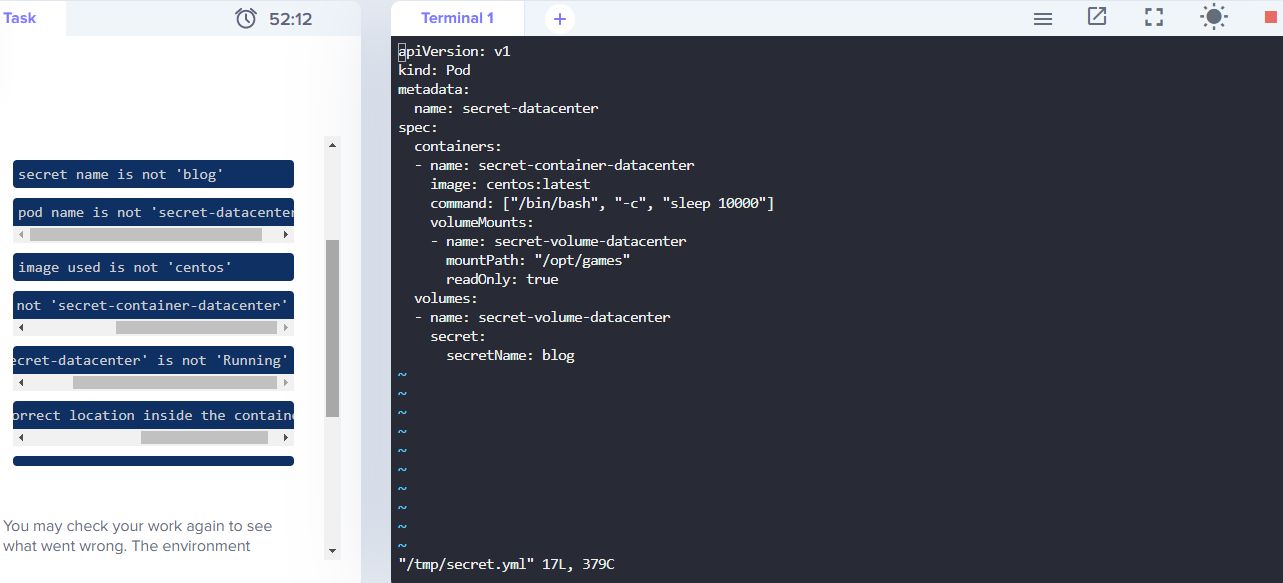
Task: Click horizontal scrollbar thumb under container name message
Action: click(196, 328)
